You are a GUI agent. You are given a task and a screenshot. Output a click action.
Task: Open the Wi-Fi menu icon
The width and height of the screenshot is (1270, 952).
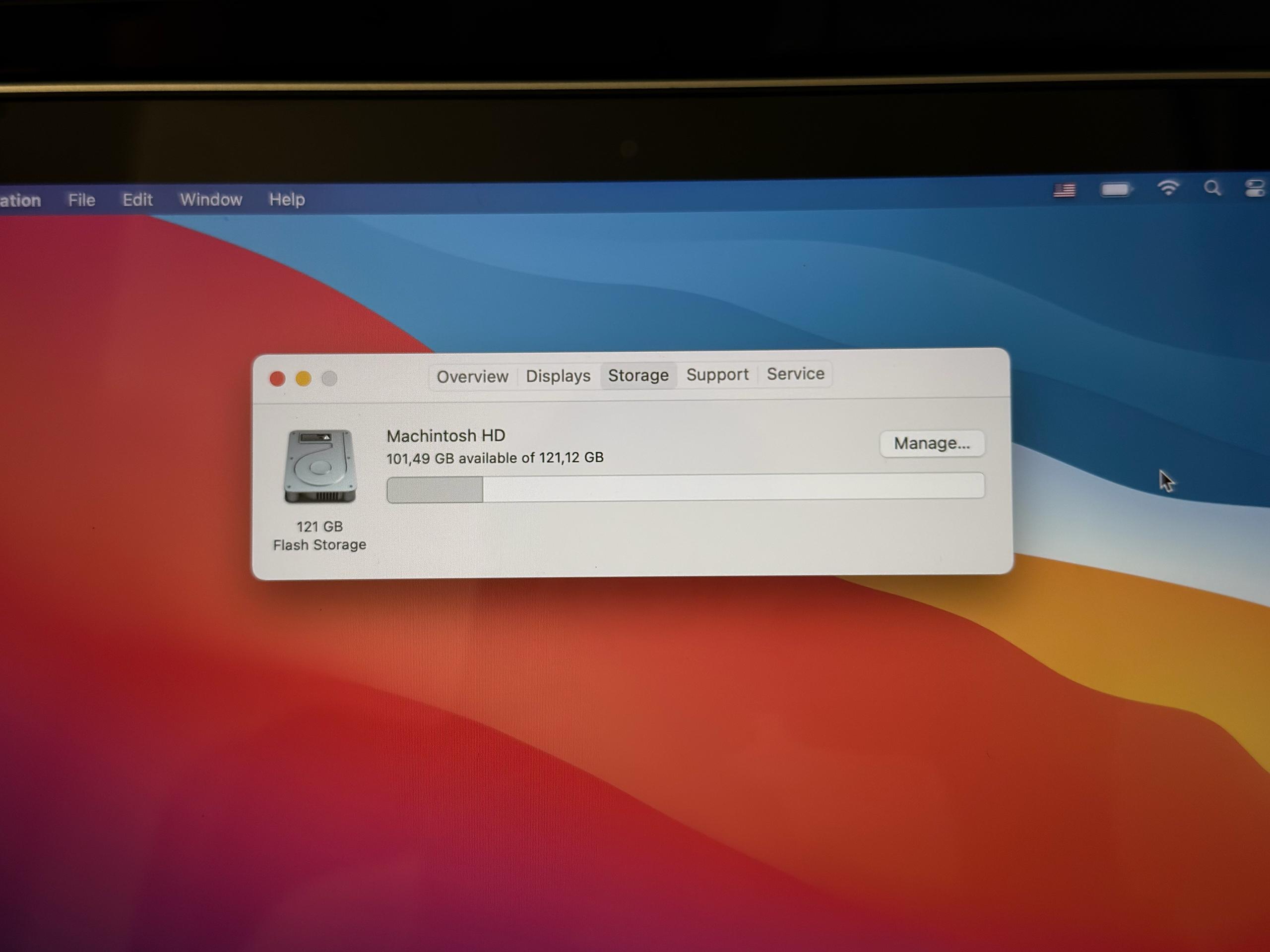tap(1168, 188)
